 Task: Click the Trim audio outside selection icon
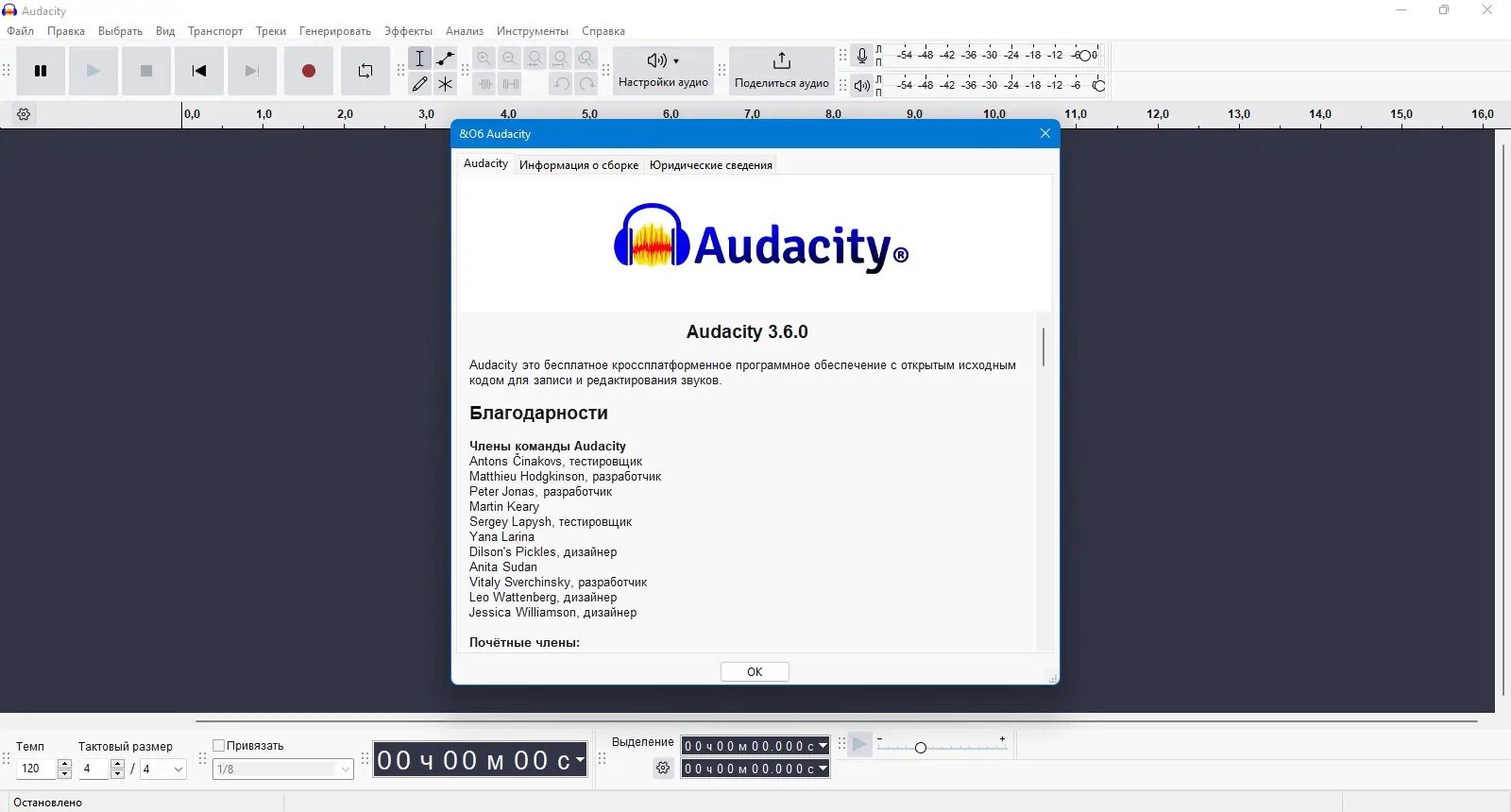coord(484,84)
